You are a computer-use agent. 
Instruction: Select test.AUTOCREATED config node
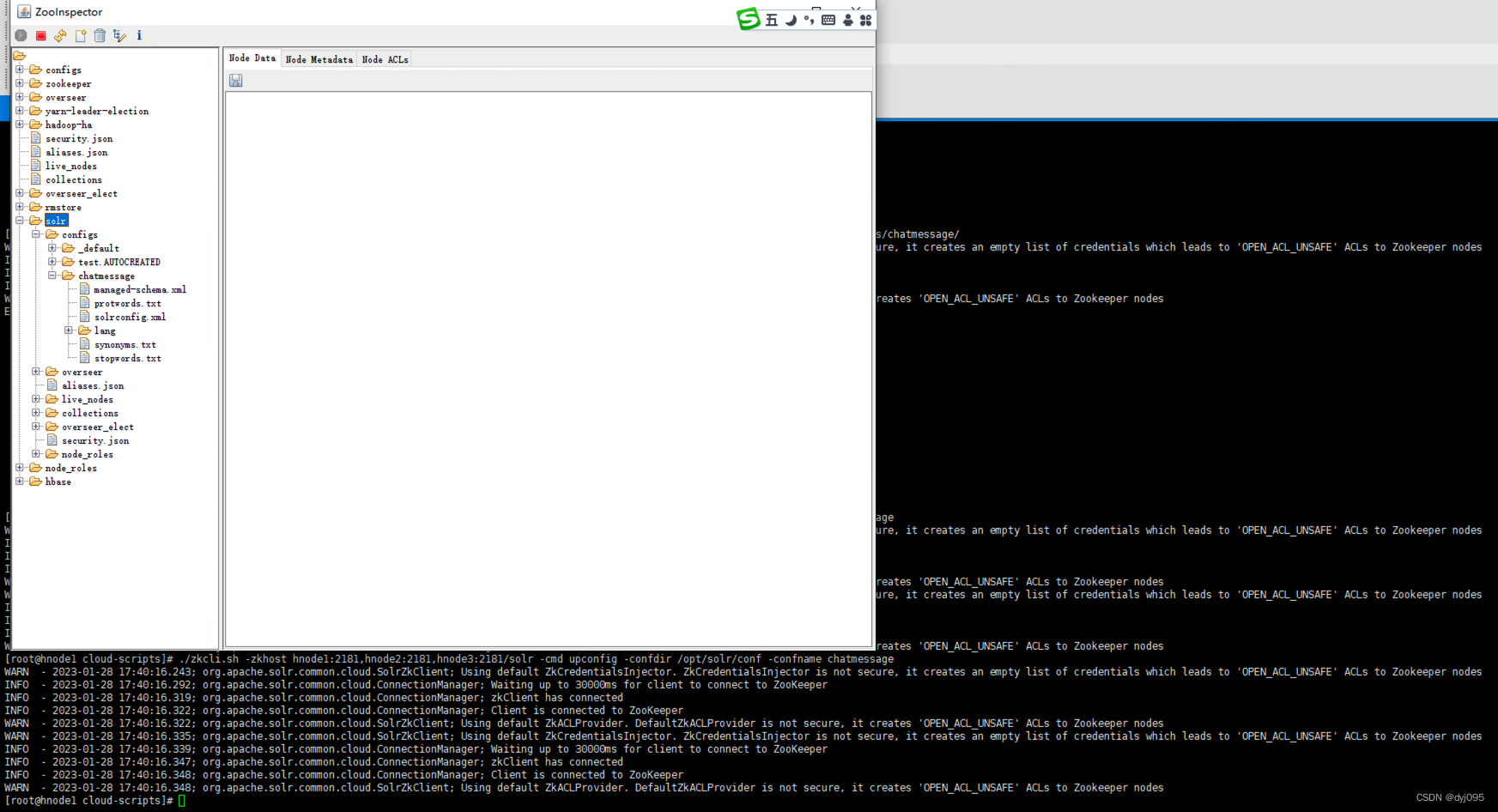[x=119, y=262]
